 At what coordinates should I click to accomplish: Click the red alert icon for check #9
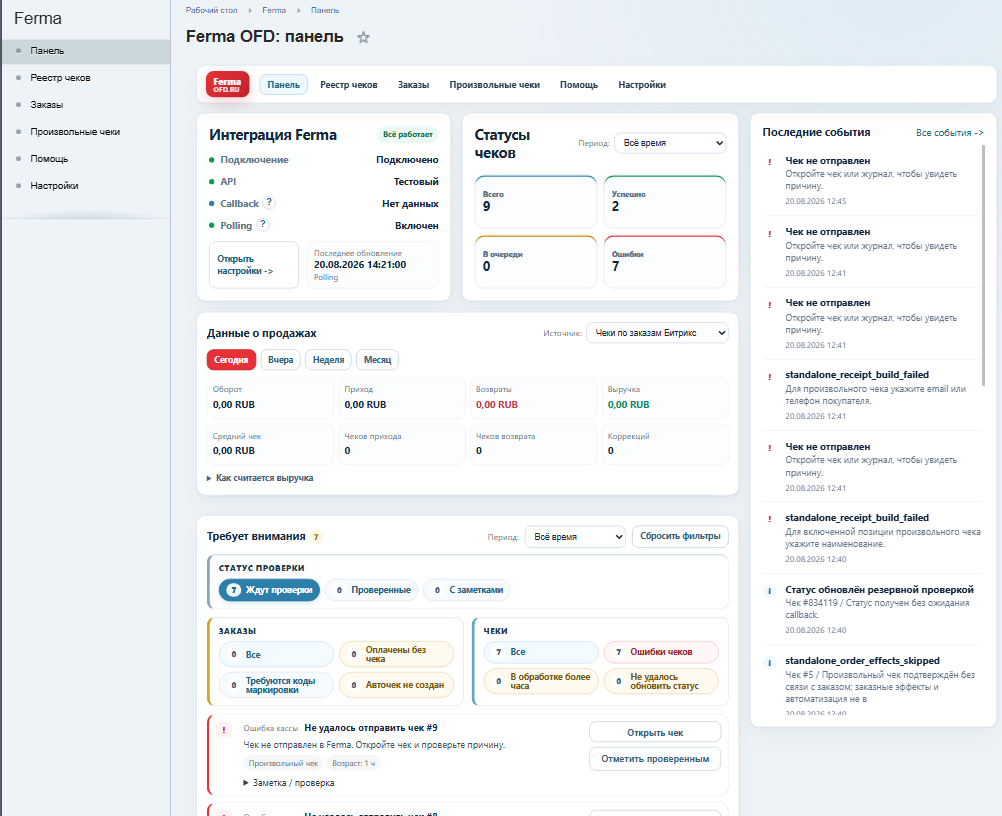point(224,729)
